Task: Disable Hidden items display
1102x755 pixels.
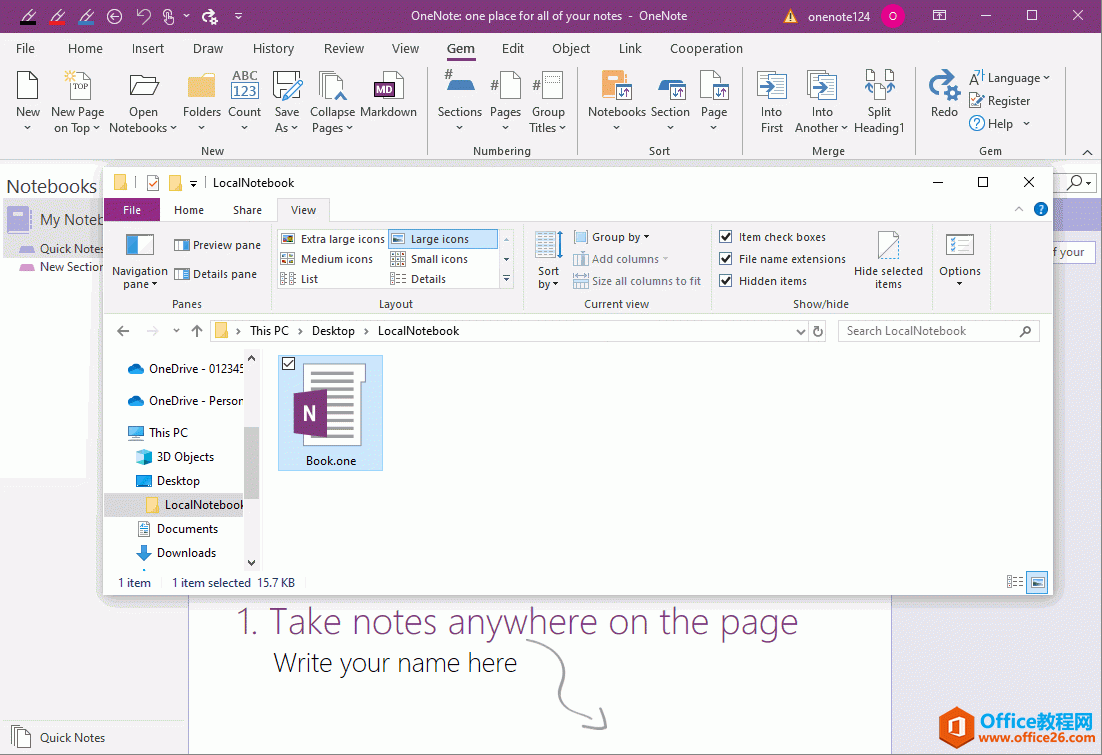Action: [725, 280]
